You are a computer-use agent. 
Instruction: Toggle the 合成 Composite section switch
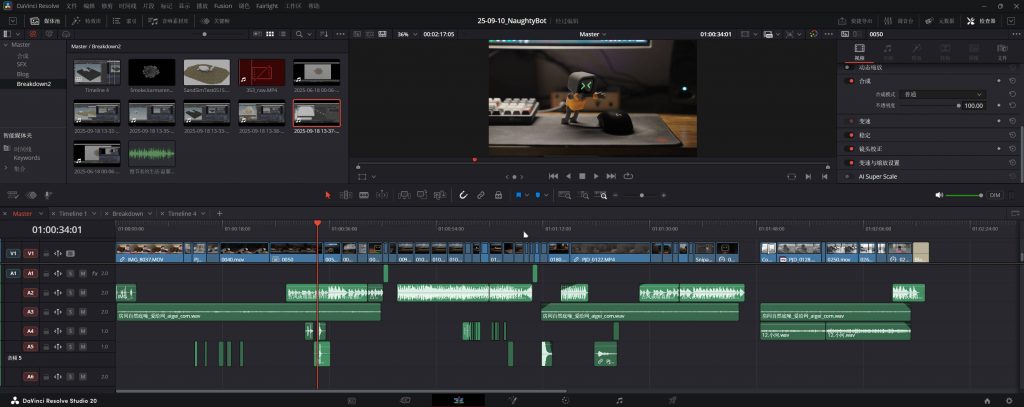point(850,81)
